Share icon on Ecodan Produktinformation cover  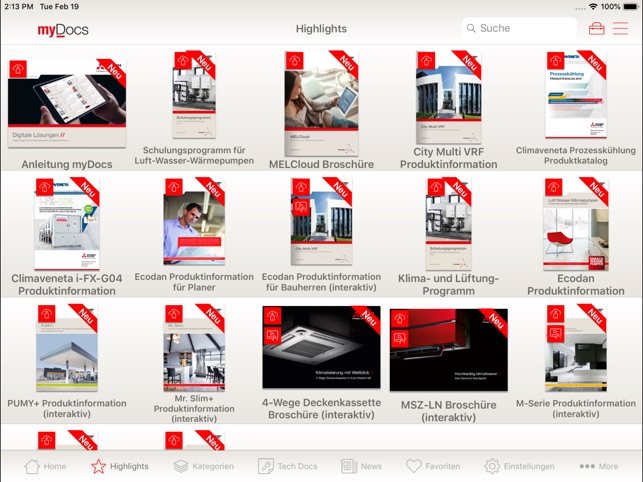click(x=554, y=187)
